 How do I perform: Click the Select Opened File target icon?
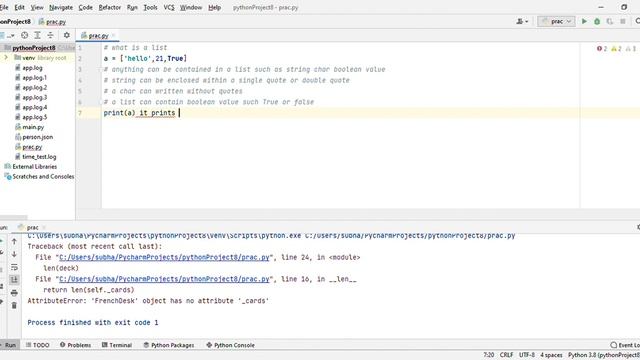24,36
